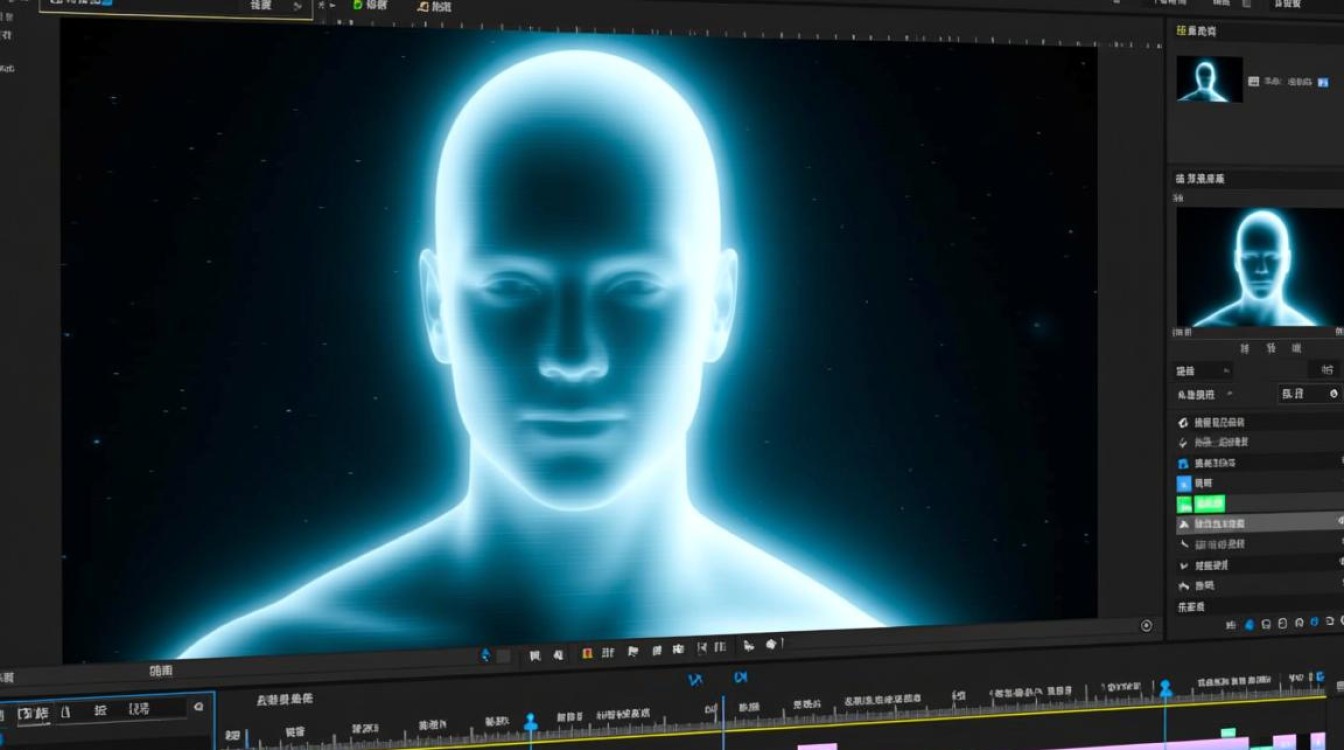Screen dimensions: 1344x750
Task: Click the blue square icon in effects list
Action: coord(1184,483)
